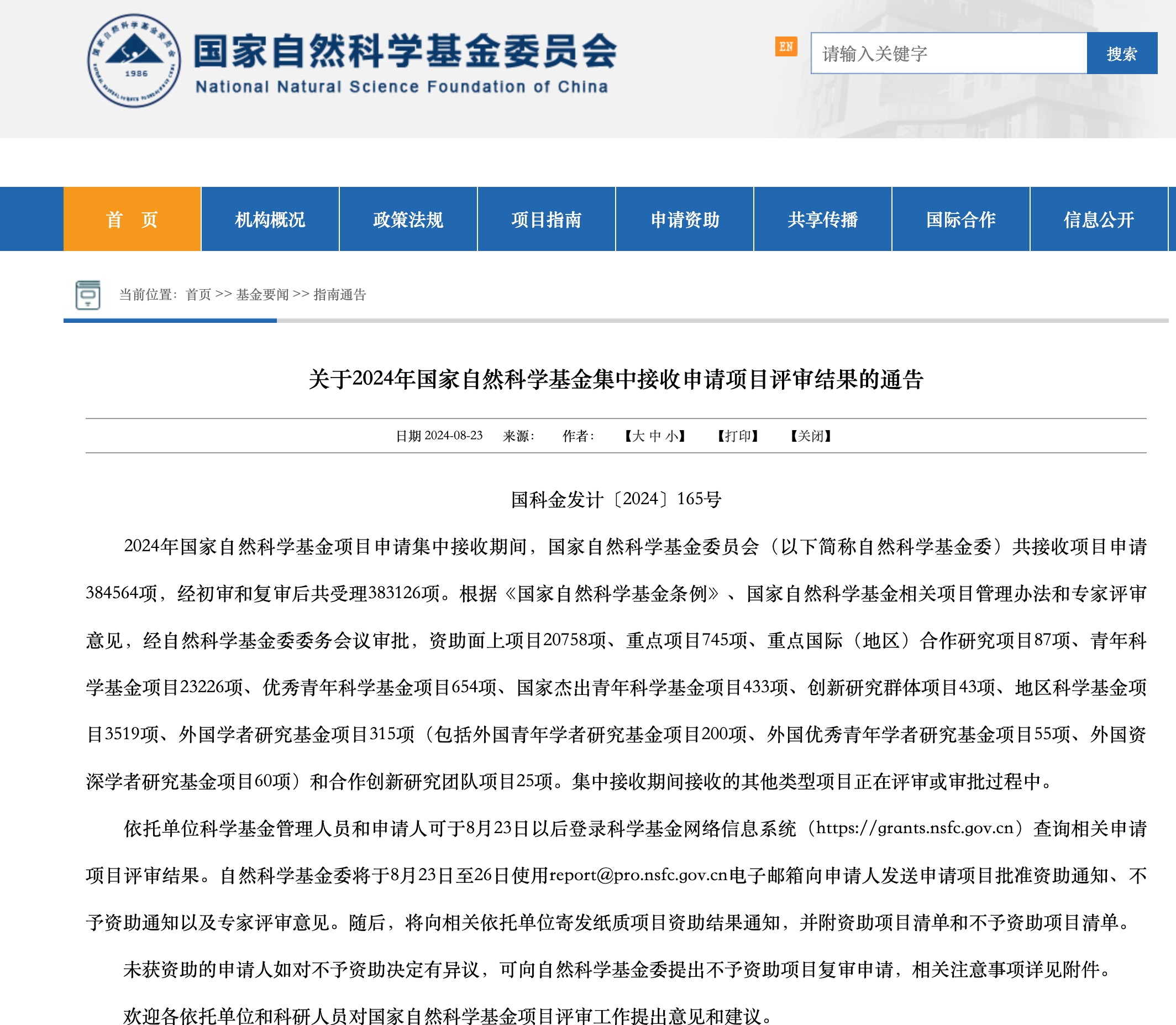Click the site title 国家自然科学基金委员会
Image resolution: width=1176 pixels, height=1025 pixels.
tap(405, 51)
